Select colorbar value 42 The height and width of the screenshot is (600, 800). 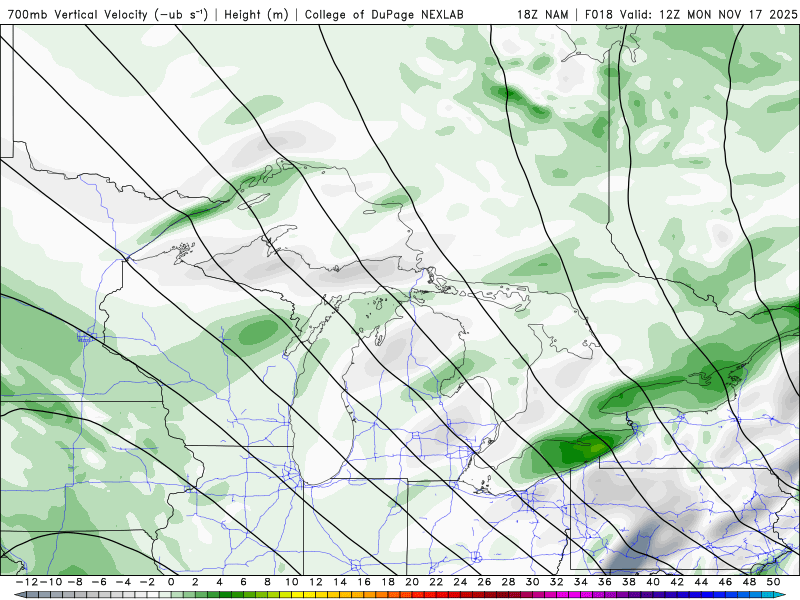(x=677, y=582)
